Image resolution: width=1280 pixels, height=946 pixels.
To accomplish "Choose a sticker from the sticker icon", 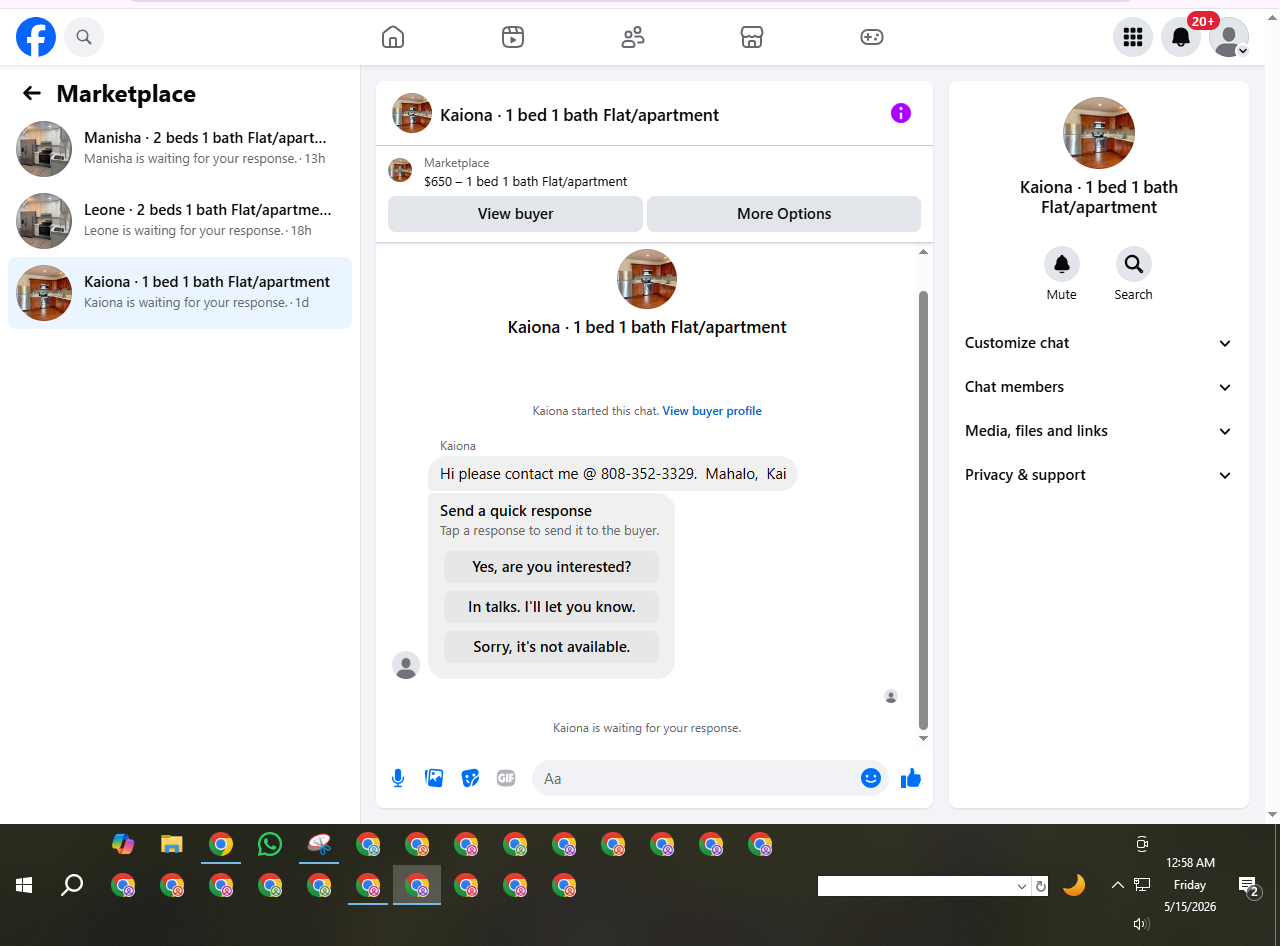I will coord(470,778).
